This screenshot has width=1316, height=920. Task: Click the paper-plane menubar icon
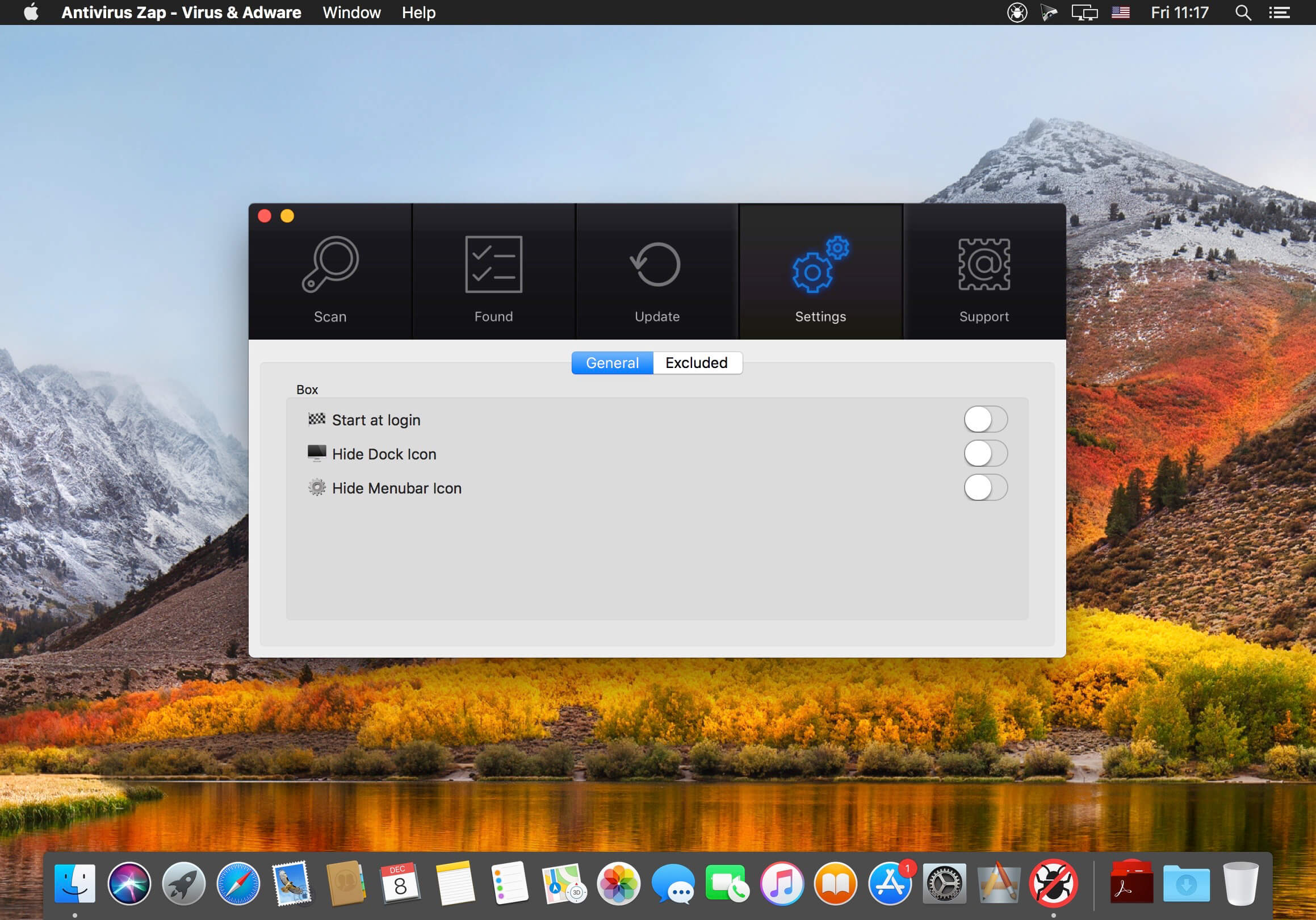[1049, 12]
